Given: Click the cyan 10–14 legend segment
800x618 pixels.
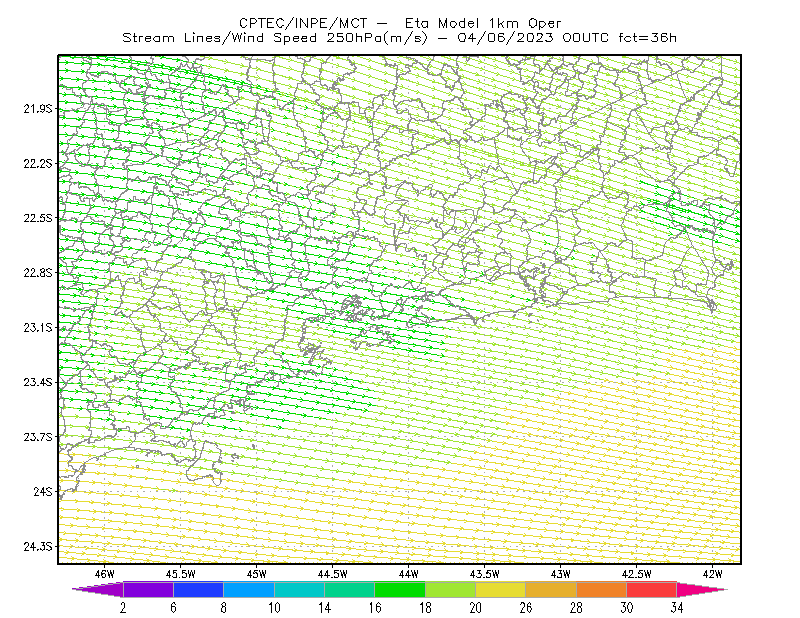Looking at the screenshot, I should click(x=299, y=589).
